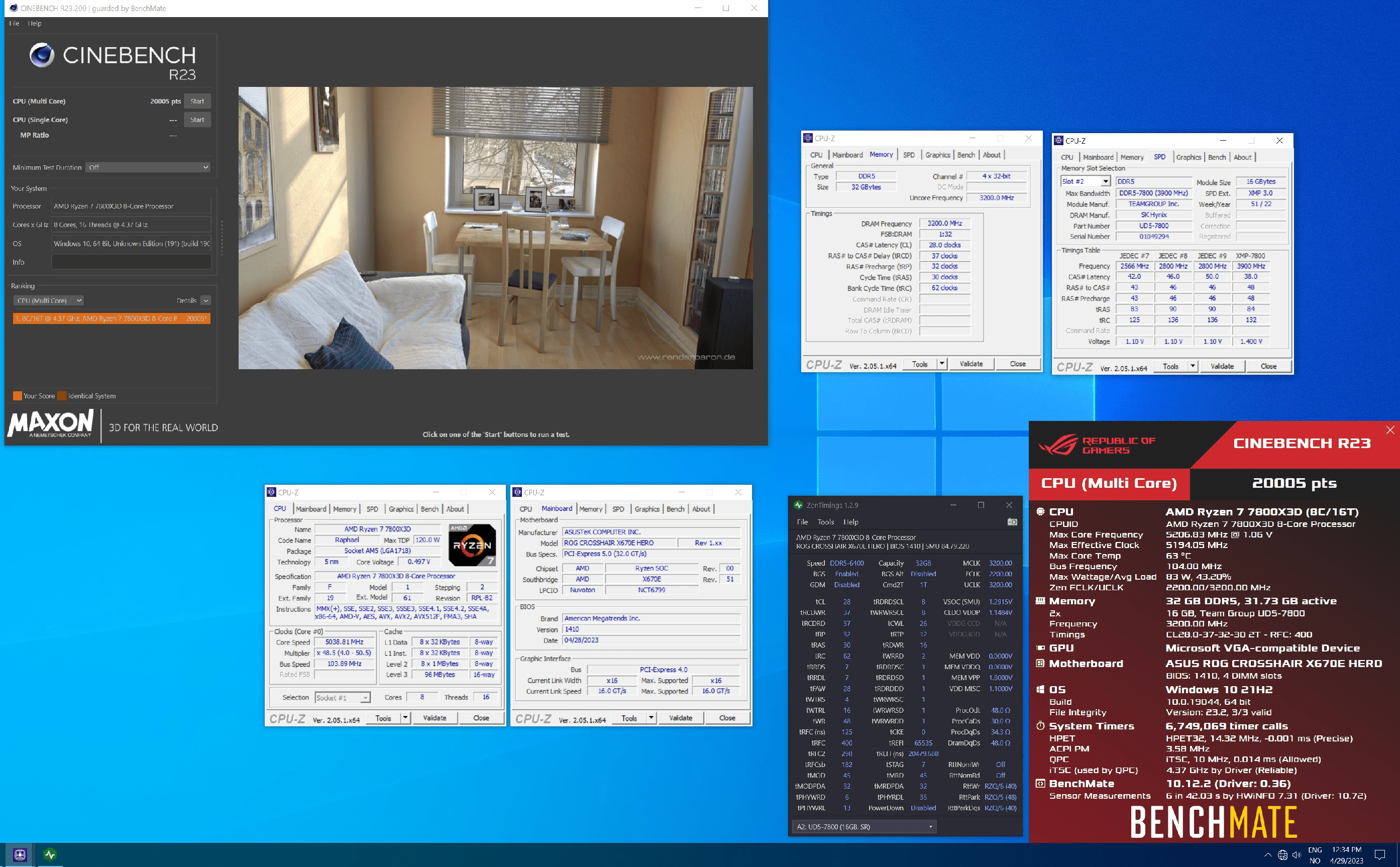Click the ZenTimings taskbar icon
The width and height of the screenshot is (1400, 867).
click(50, 854)
